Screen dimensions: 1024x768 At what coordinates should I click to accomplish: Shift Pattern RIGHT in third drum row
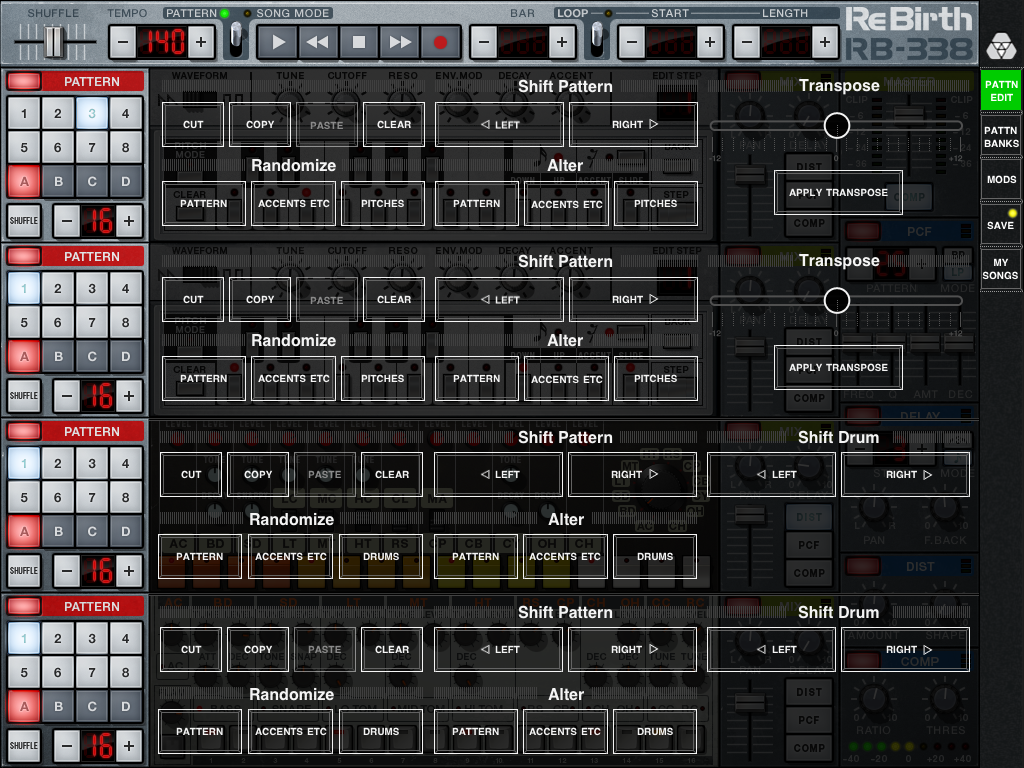pyautogui.click(x=632, y=475)
